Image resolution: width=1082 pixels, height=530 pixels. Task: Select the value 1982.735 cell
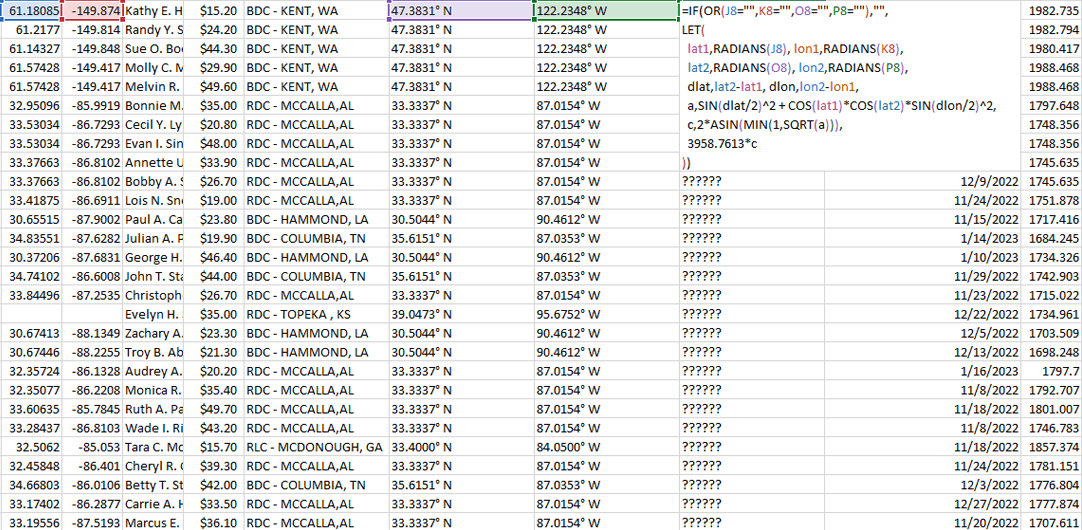tap(1052, 11)
